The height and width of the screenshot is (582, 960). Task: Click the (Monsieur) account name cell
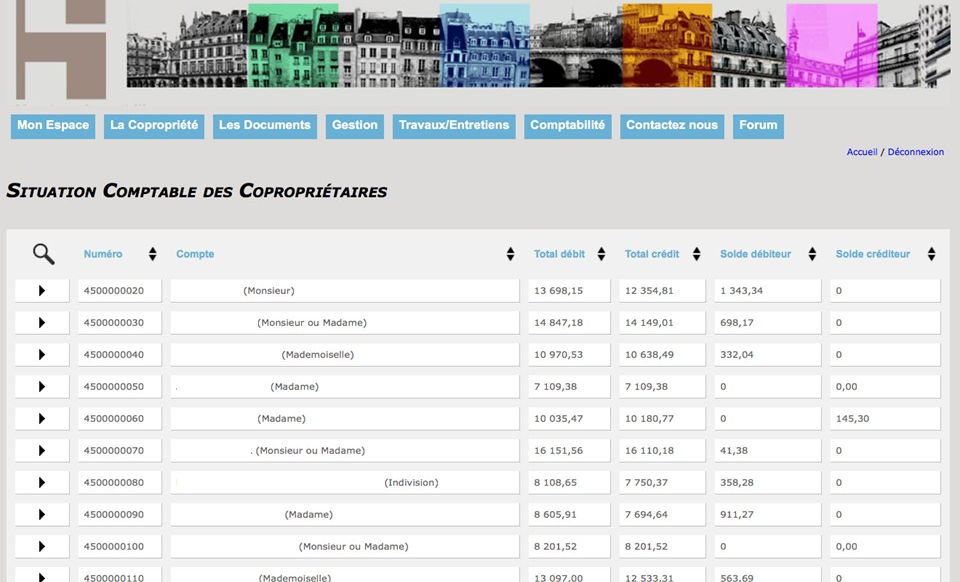coord(345,291)
